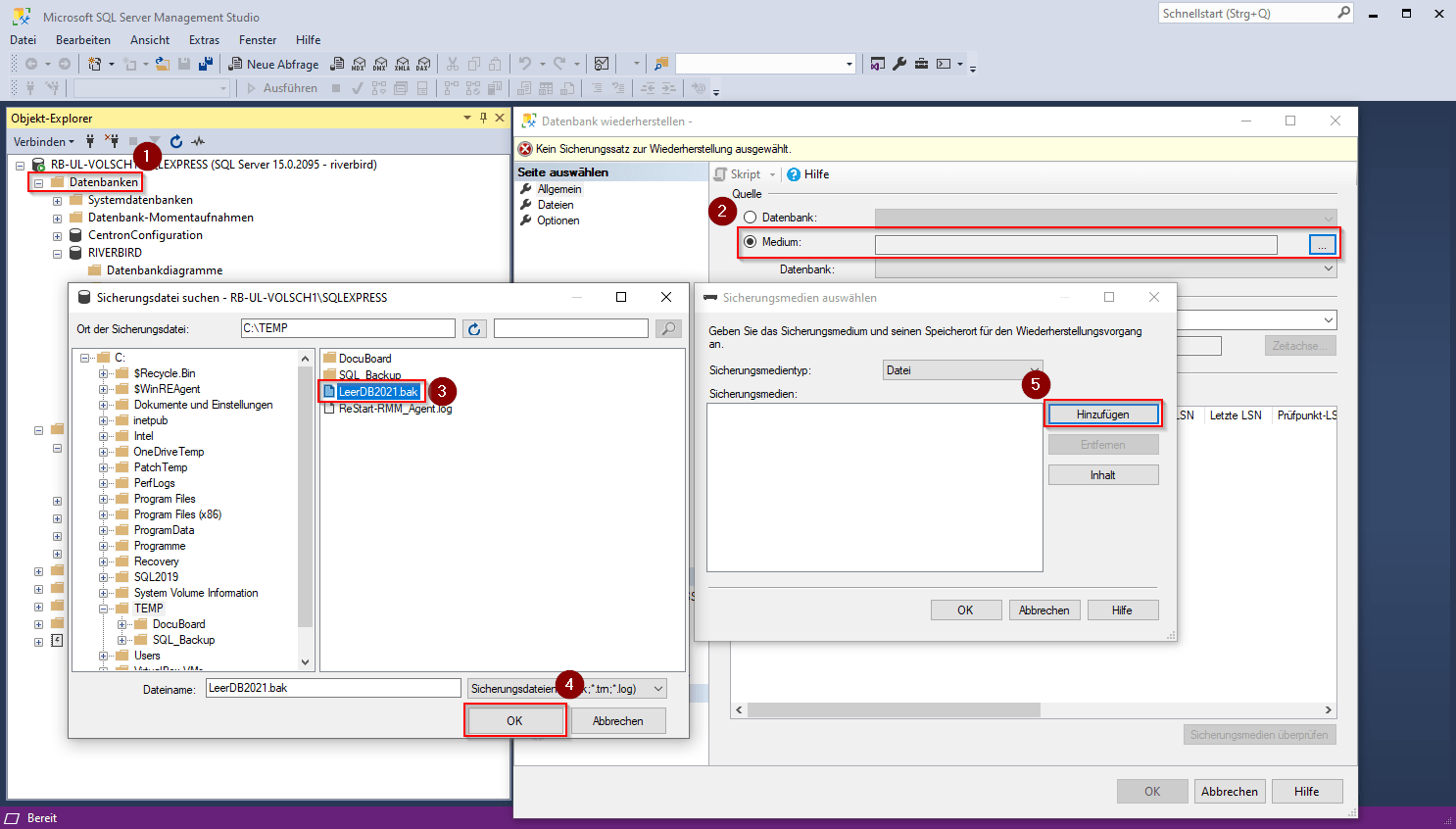Pin the Objekt-Explorer panel with pushpin
The height and width of the screenshot is (829, 1456).
coord(483,118)
